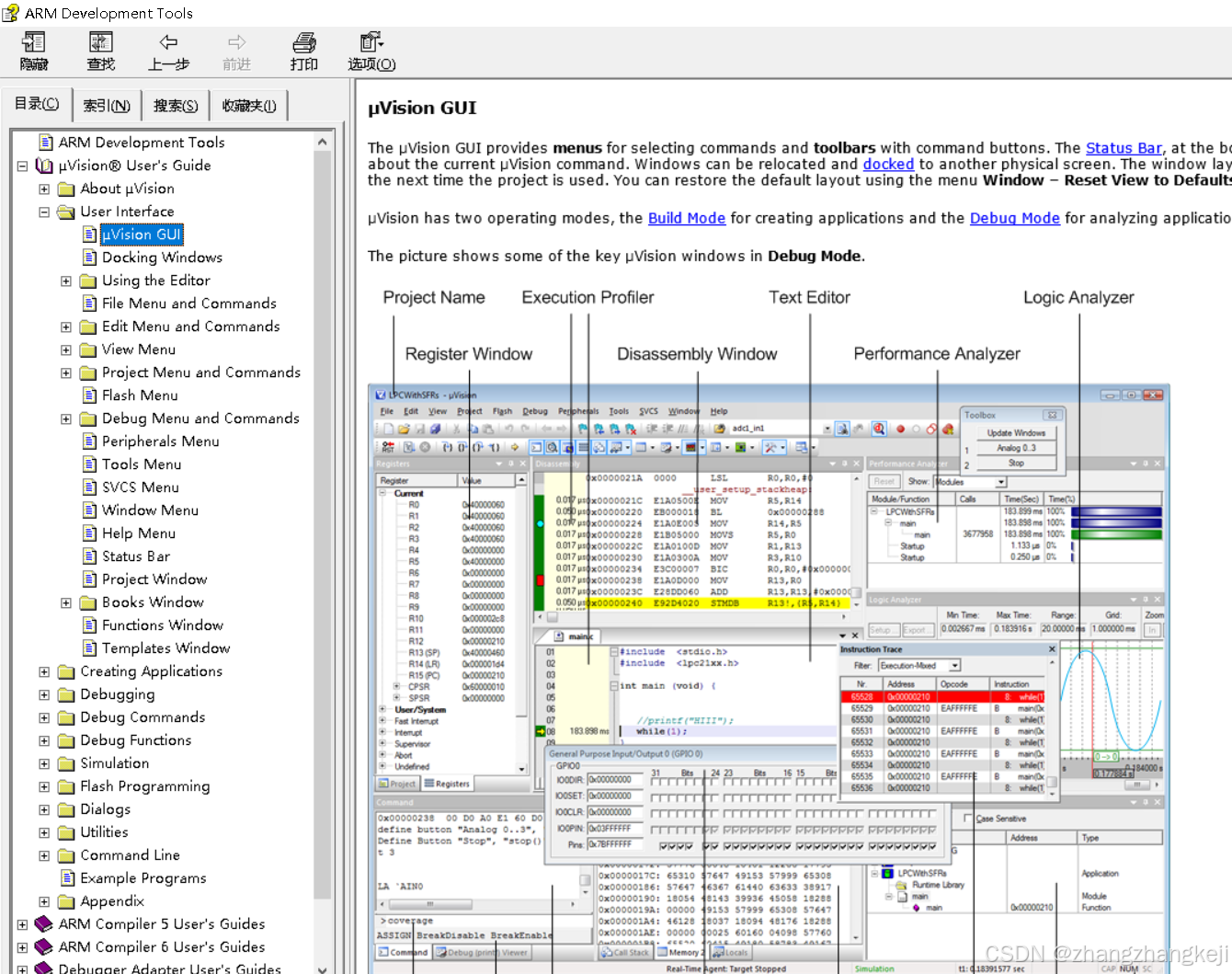Collapse the User Interface tree node
The height and width of the screenshot is (974, 1232).
coord(44,212)
